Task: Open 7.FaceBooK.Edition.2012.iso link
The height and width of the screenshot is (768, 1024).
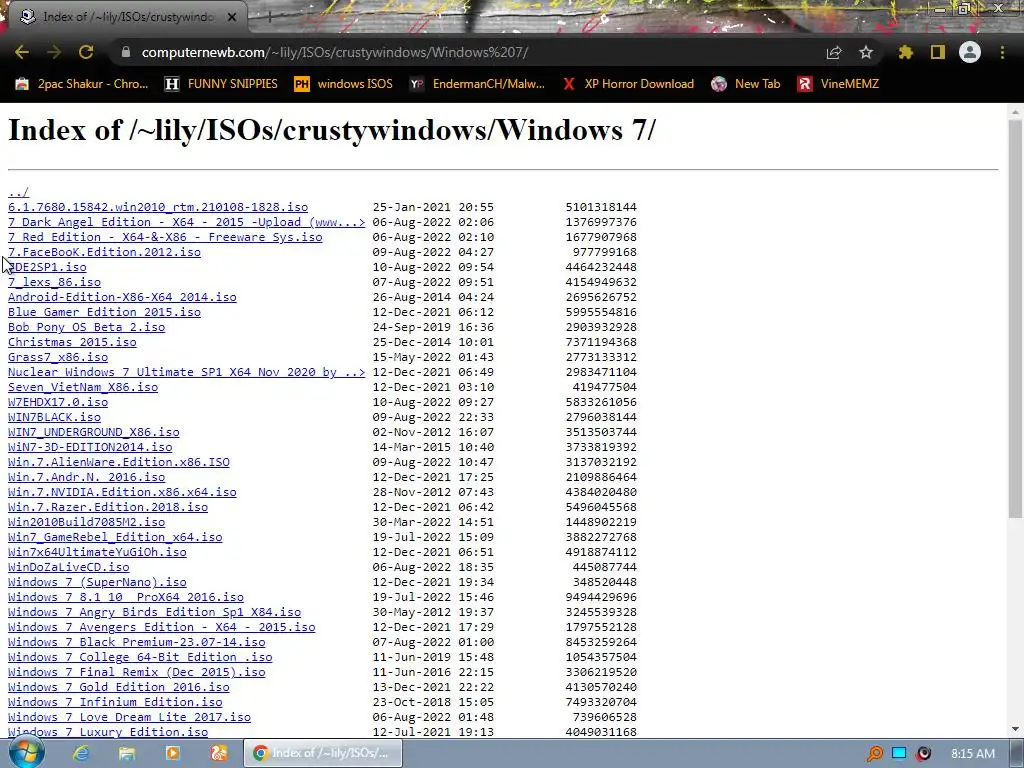Action: pyautogui.click(x=104, y=252)
